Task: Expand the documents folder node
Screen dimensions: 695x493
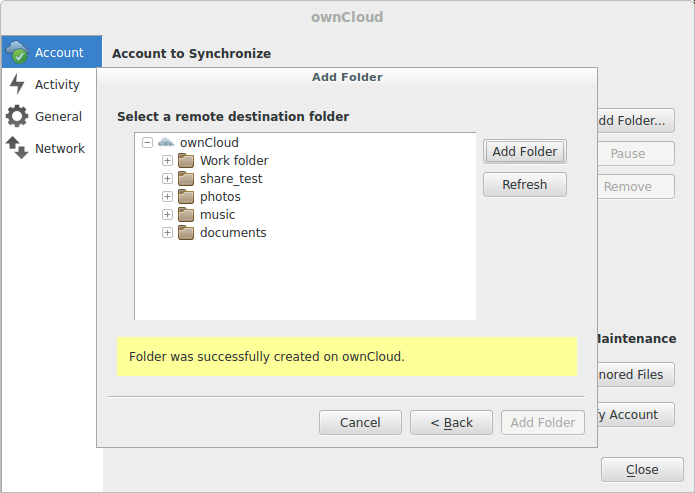Action: [x=167, y=233]
